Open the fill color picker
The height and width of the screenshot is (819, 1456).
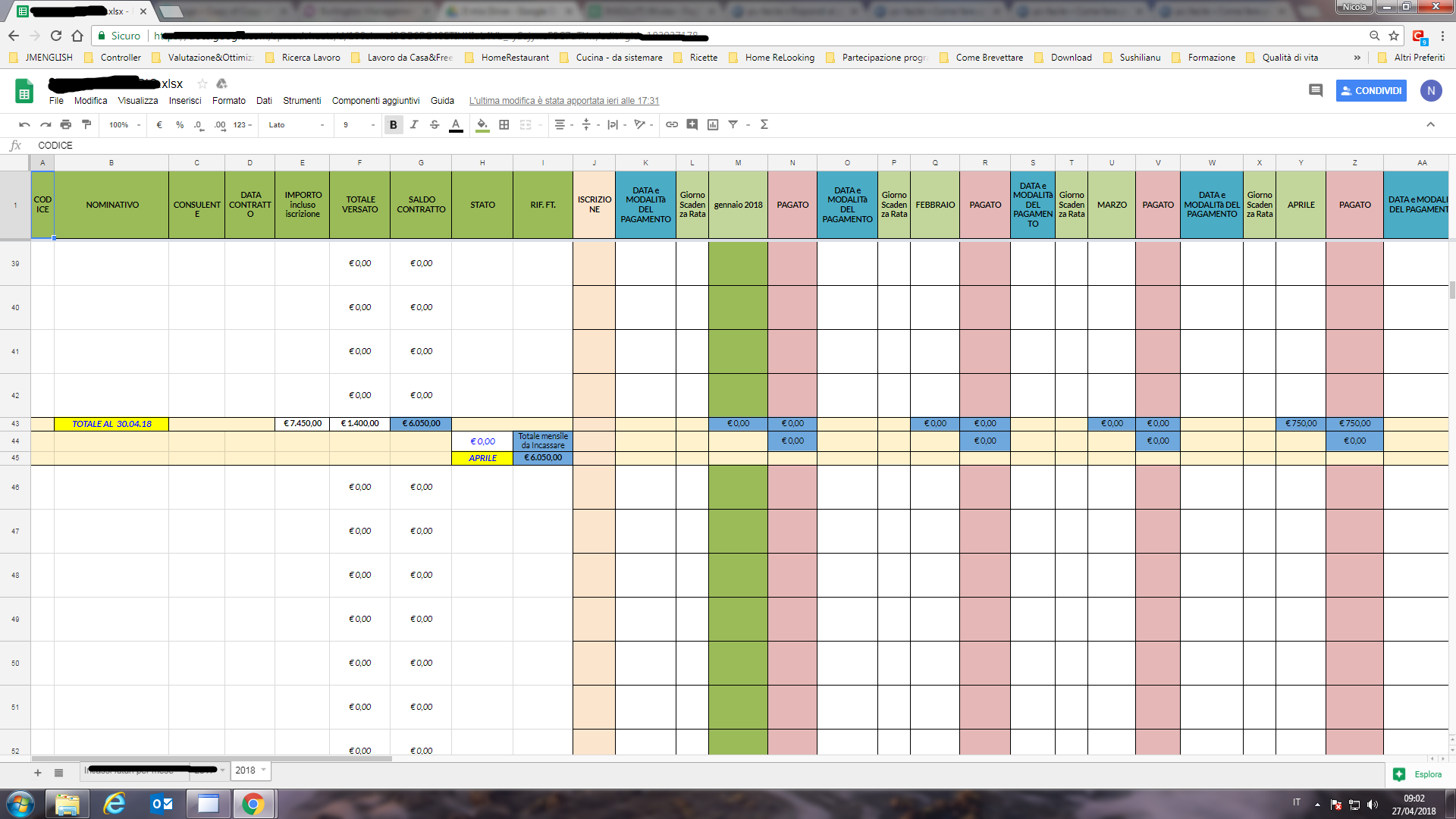point(482,124)
